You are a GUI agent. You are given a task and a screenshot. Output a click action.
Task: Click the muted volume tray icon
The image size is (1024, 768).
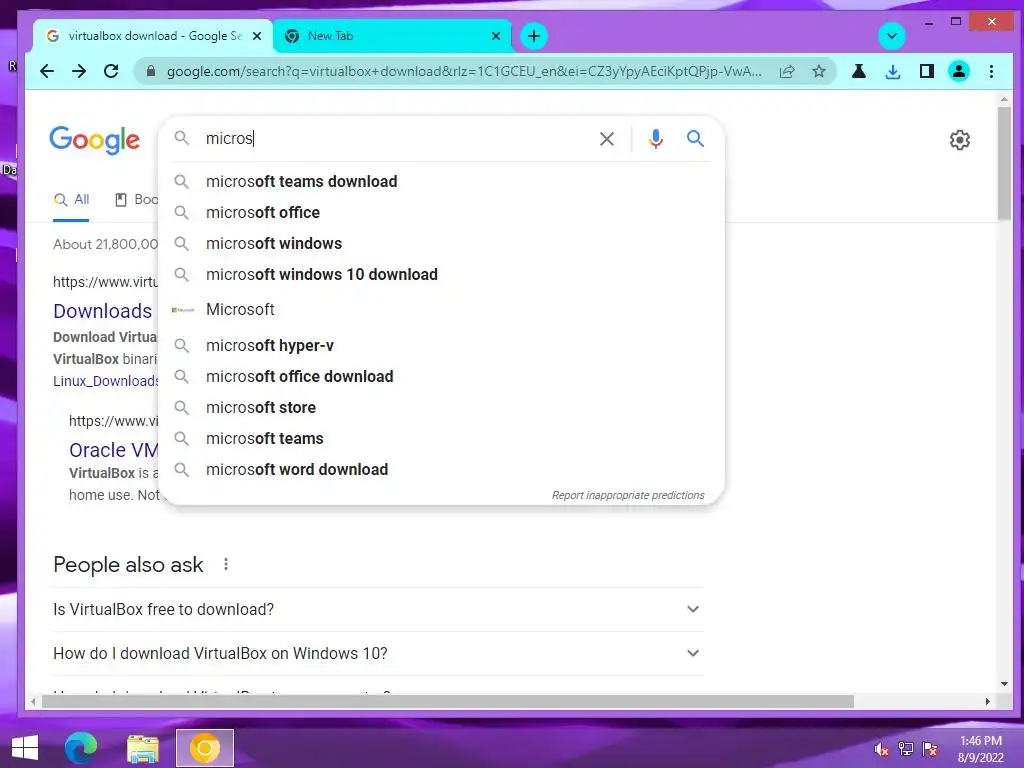point(882,749)
